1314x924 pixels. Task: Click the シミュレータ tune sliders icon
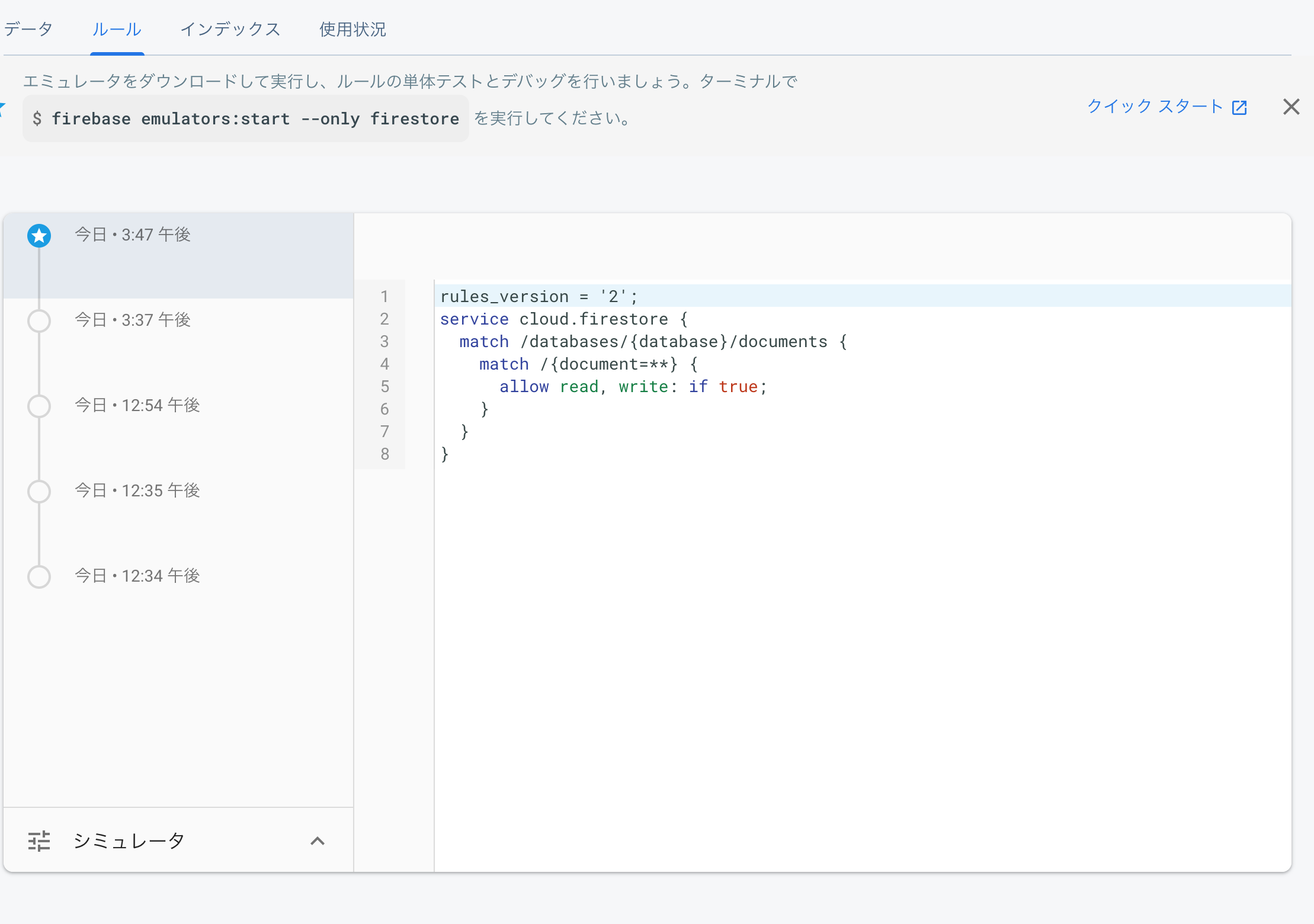coord(39,841)
